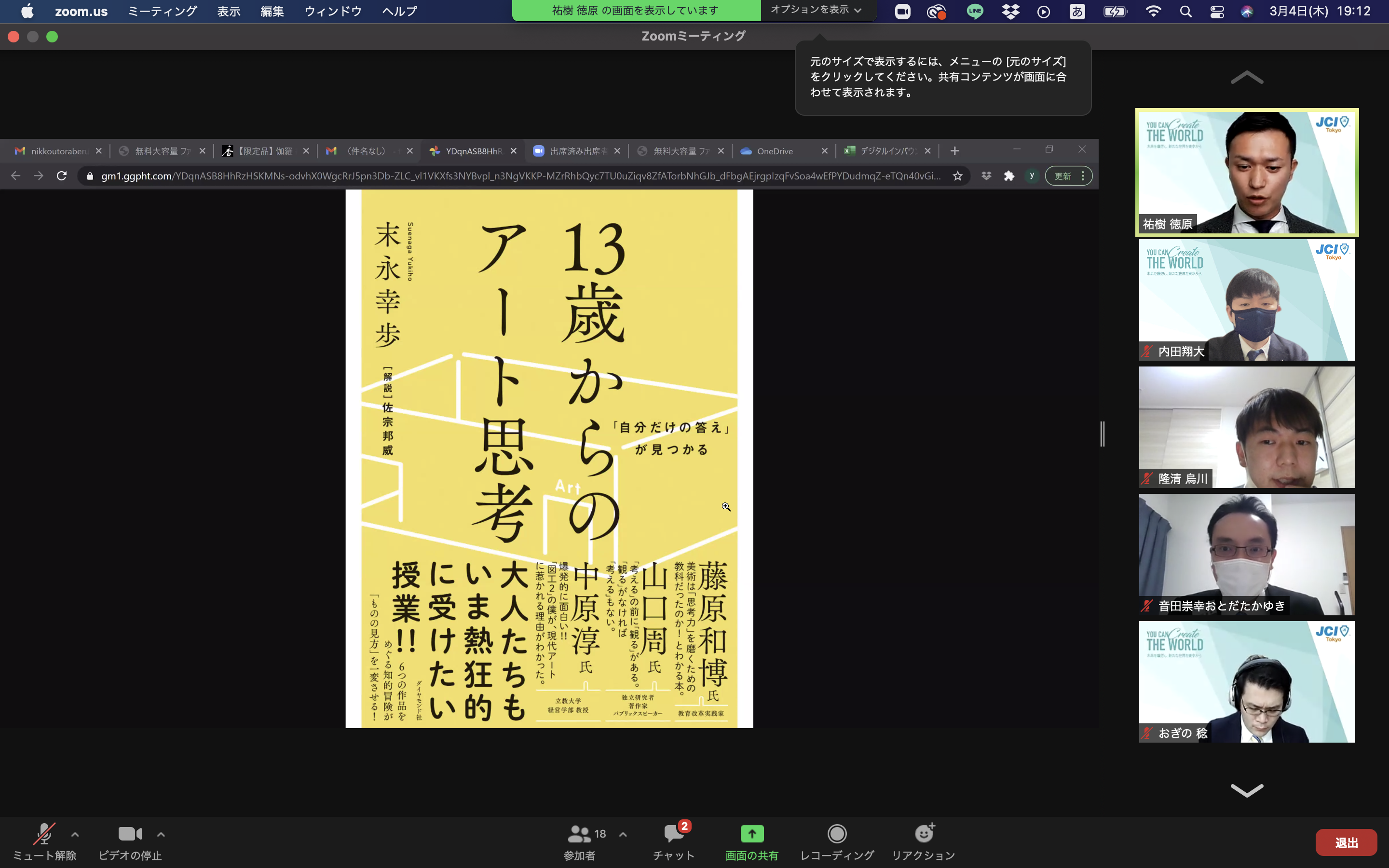The height and width of the screenshot is (868, 1389).
Task: Open the Participants panel icon
Action: [579, 834]
